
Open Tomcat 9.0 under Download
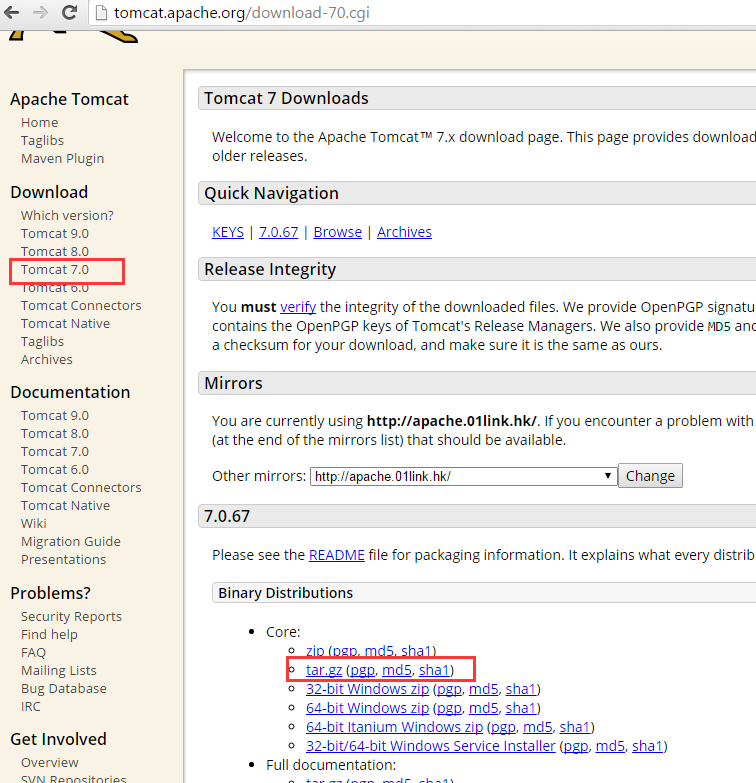(55, 233)
